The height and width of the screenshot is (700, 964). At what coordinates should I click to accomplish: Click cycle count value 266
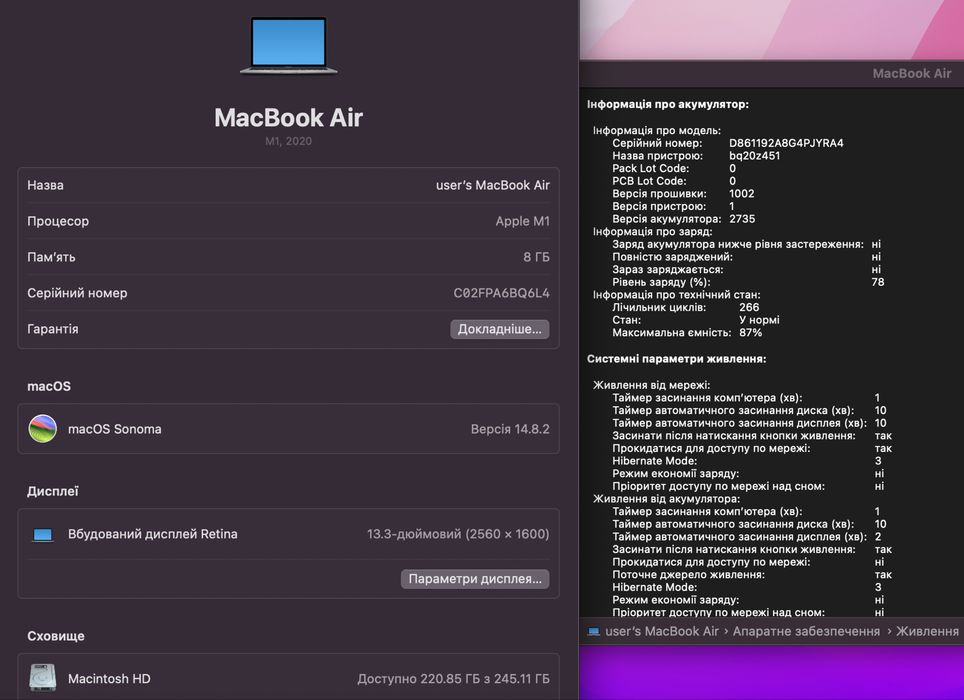[749, 307]
